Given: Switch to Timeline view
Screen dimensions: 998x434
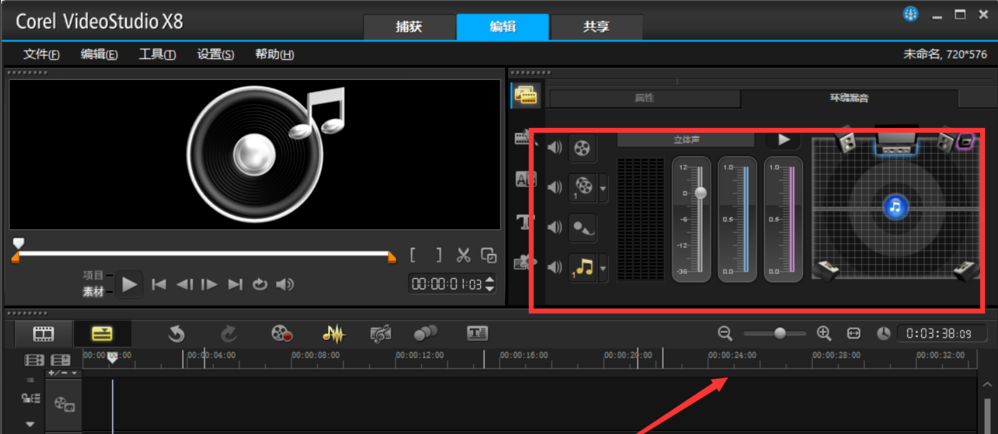Looking at the screenshot, I should pyautogui.click(x=102, y=333).
